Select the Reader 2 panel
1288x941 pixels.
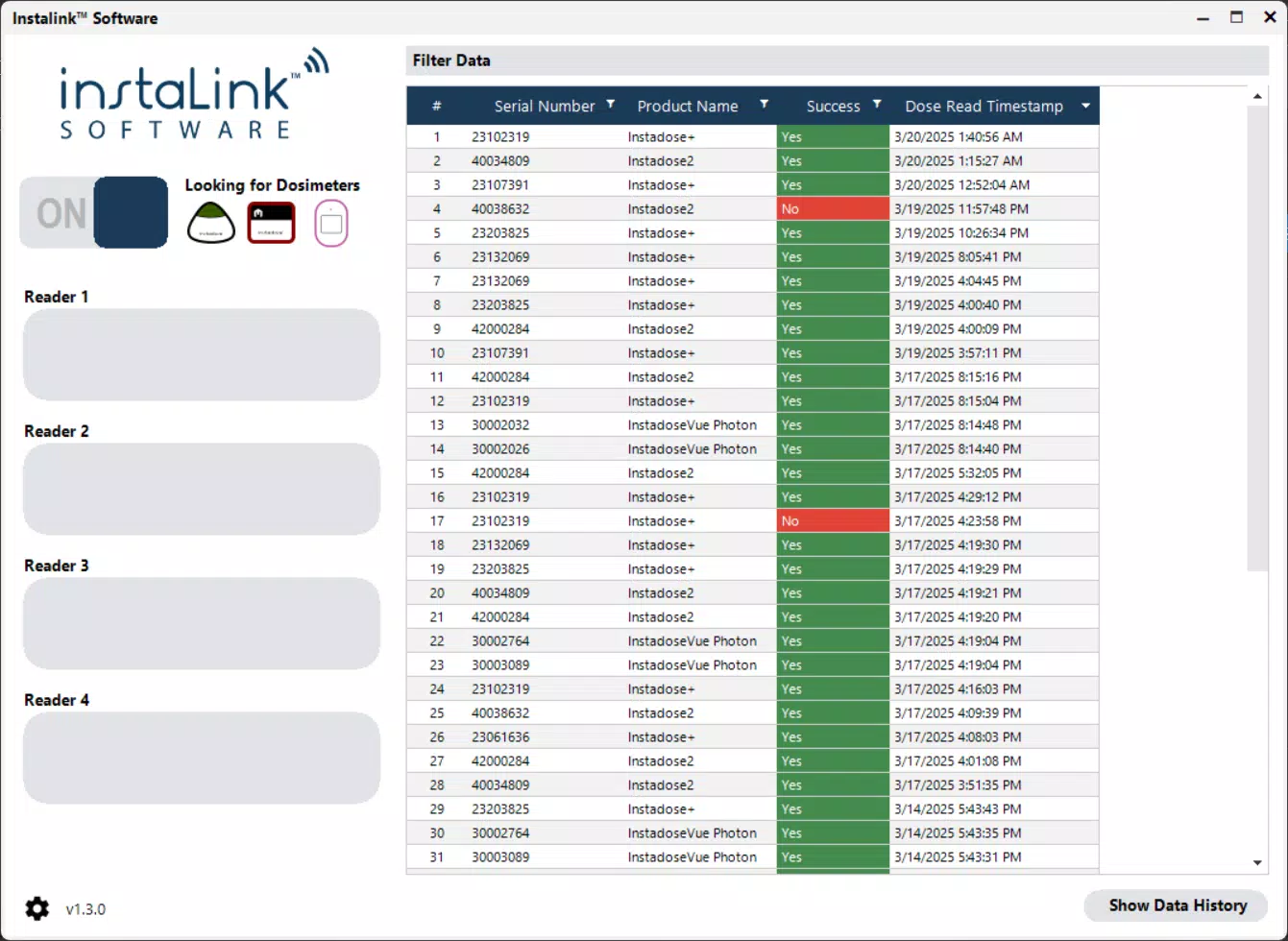pyautogui.click(x=202, y=489)
